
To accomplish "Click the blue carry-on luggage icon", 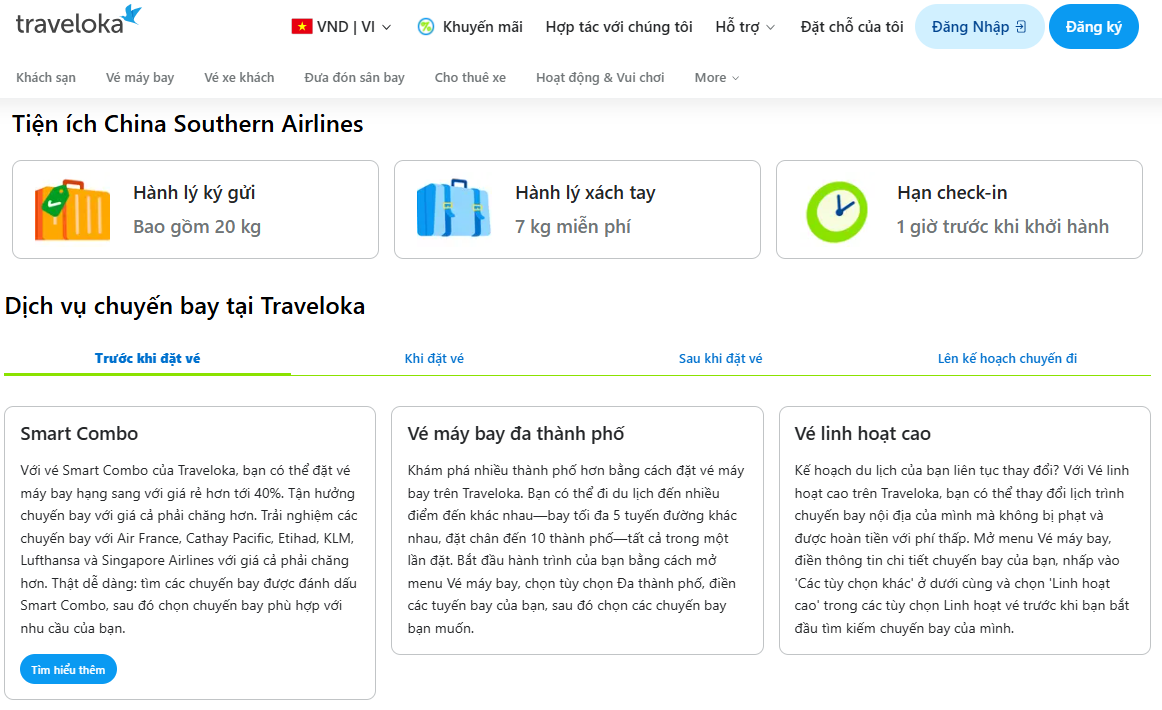I will tap(454, 208).
